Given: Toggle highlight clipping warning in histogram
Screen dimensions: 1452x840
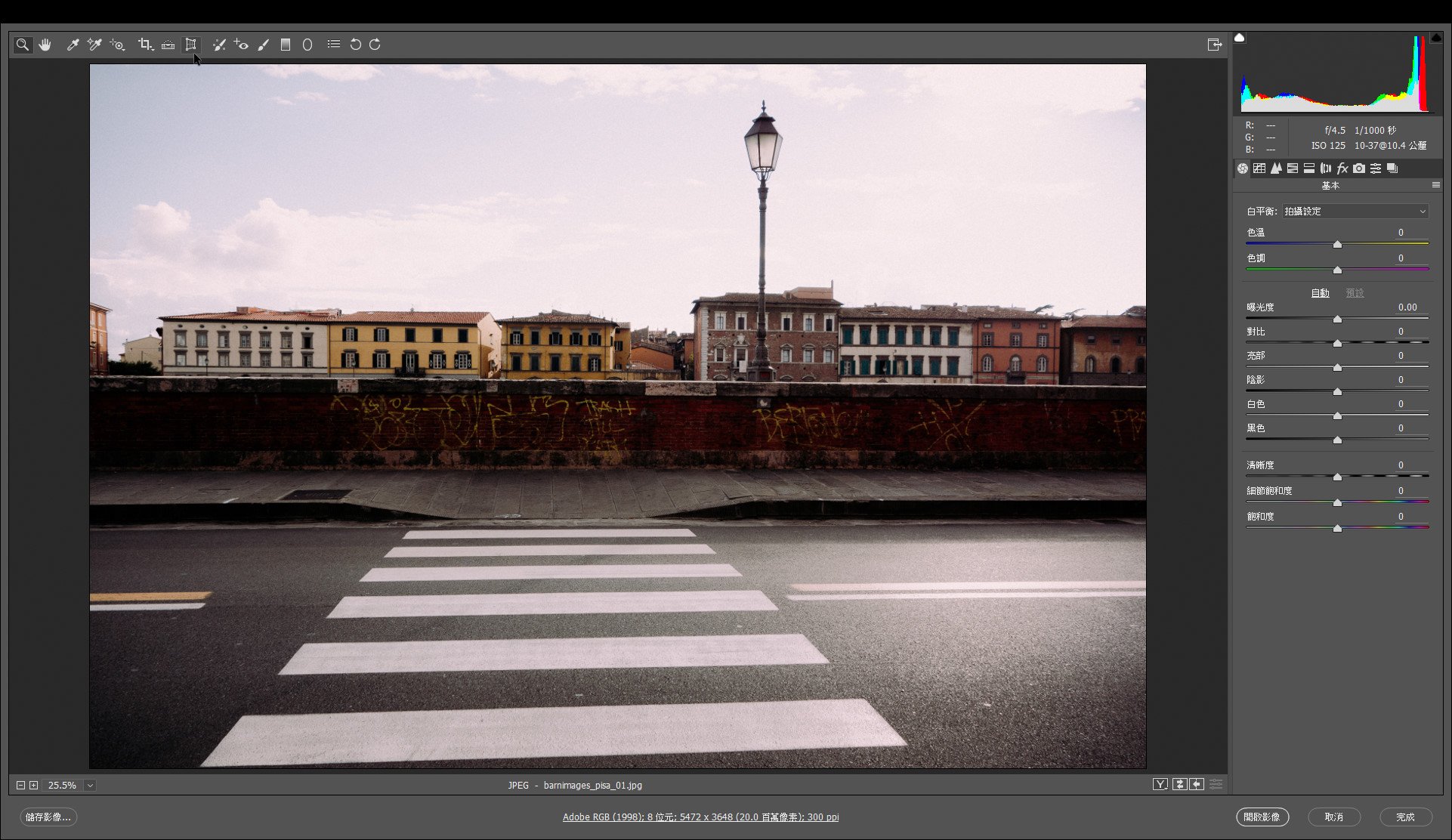Looking at the screenshot, I should click(1436, 37).
